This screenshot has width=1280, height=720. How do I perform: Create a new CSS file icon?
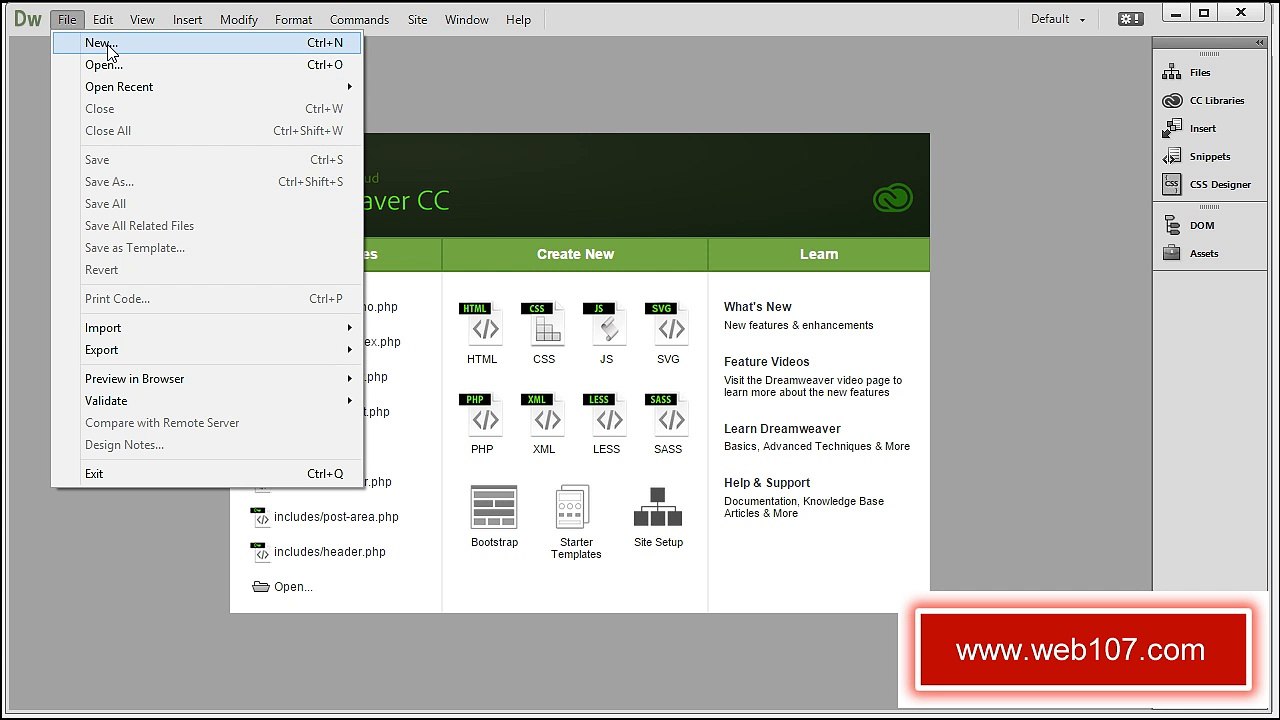(544, 325)
